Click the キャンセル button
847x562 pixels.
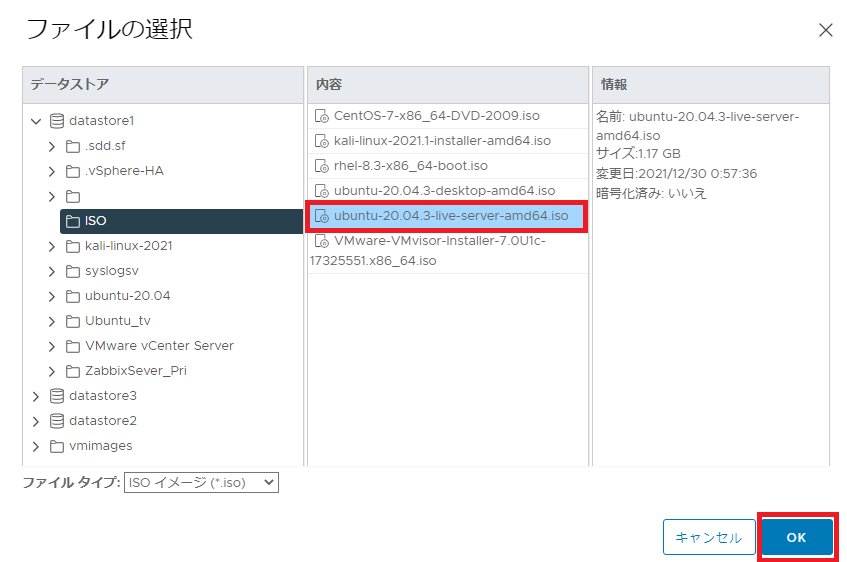[x=709, y=537]
